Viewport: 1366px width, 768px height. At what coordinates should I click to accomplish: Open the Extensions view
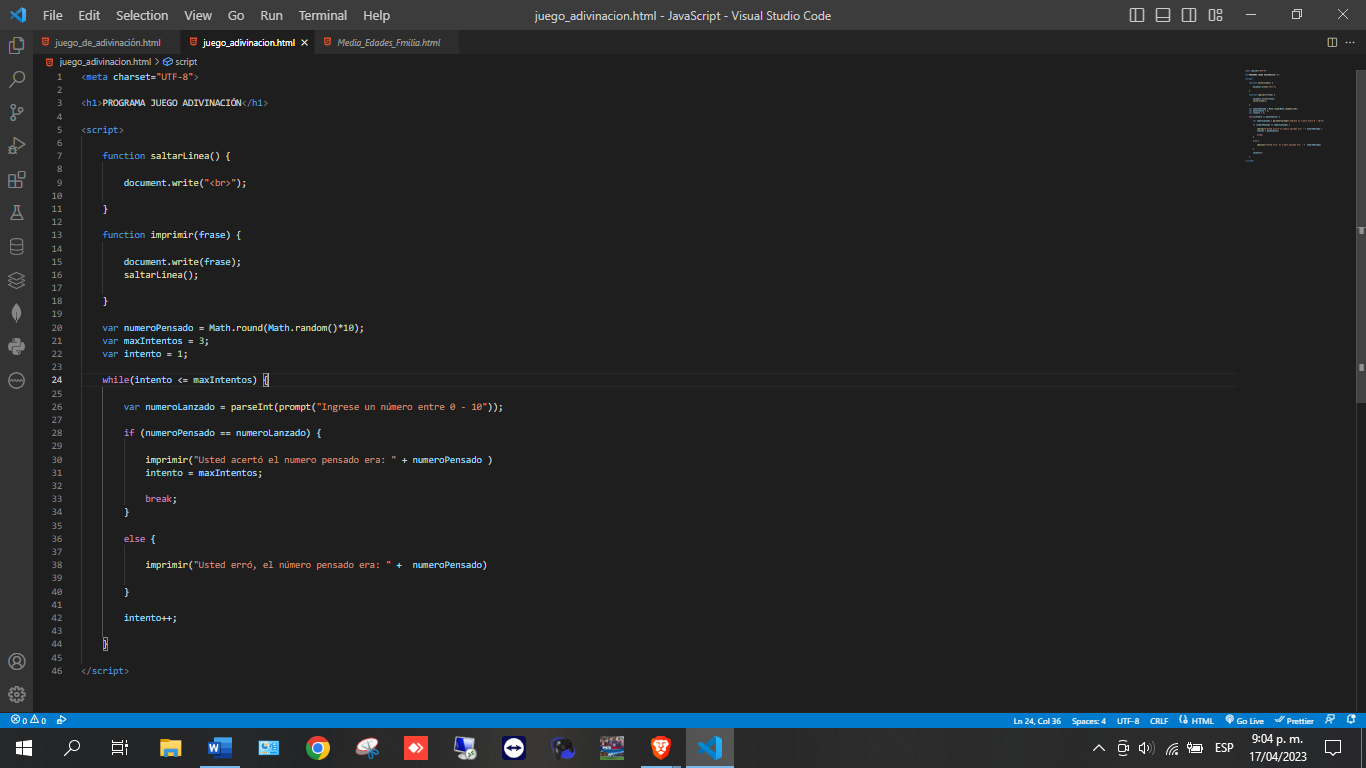(16, 180)
